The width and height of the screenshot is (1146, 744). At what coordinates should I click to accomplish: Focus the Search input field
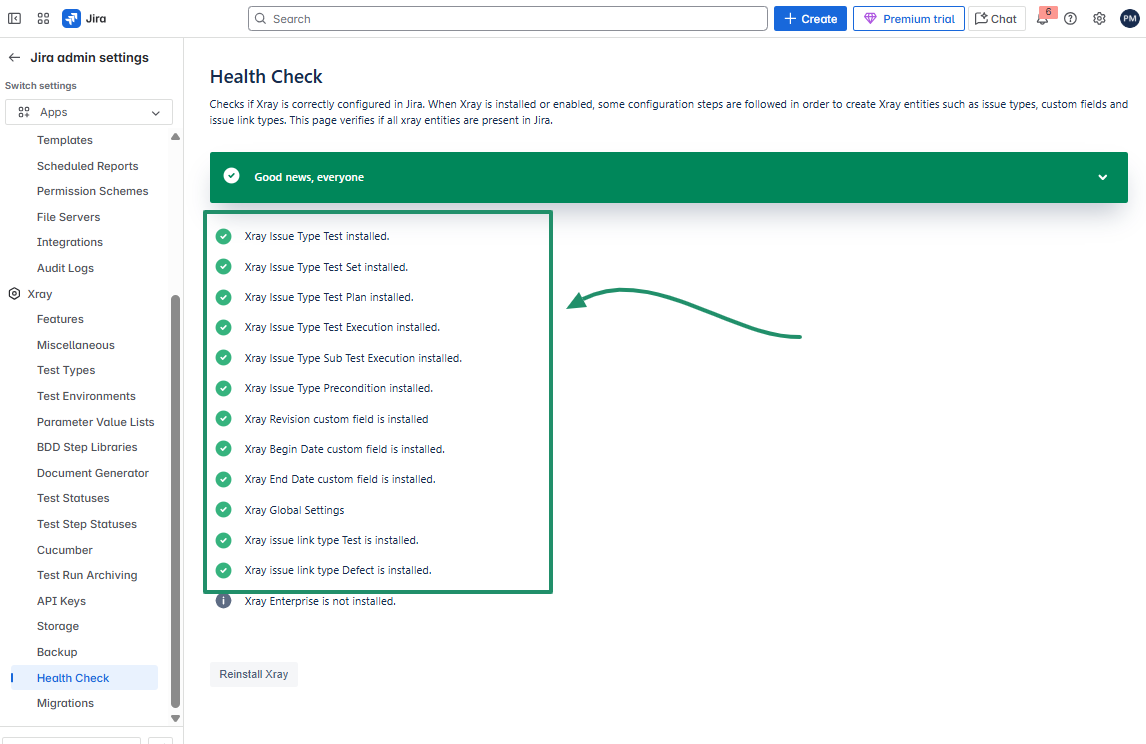tap(508, 19)
